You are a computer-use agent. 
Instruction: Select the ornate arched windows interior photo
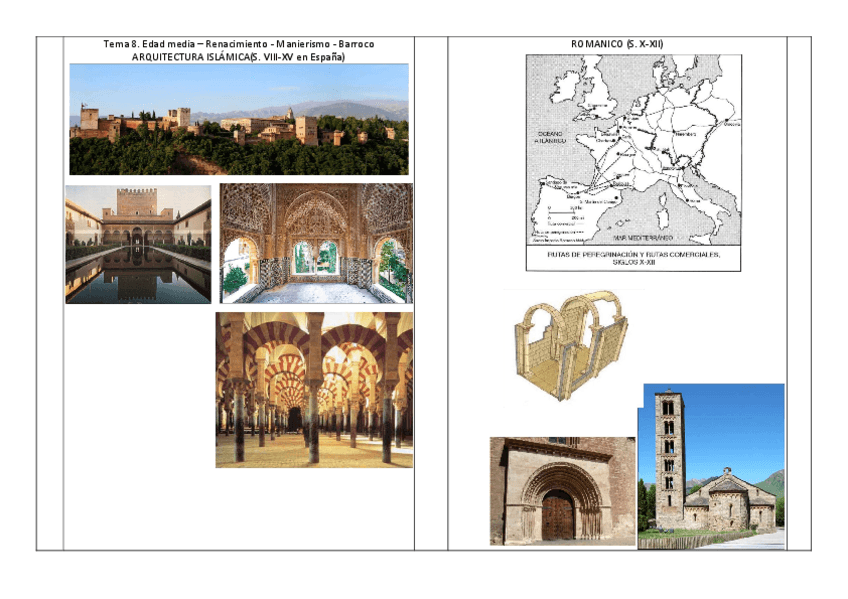pos(315,243)
